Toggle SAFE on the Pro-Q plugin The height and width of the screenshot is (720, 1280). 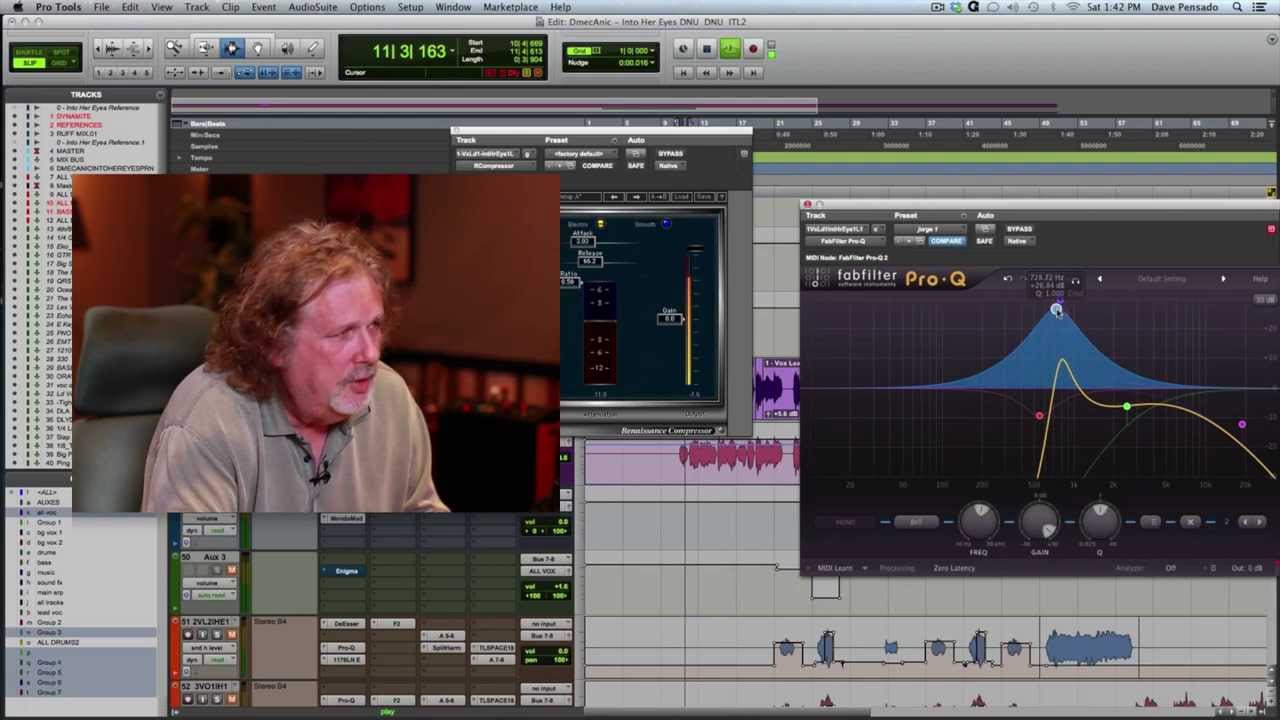[985, 241]
